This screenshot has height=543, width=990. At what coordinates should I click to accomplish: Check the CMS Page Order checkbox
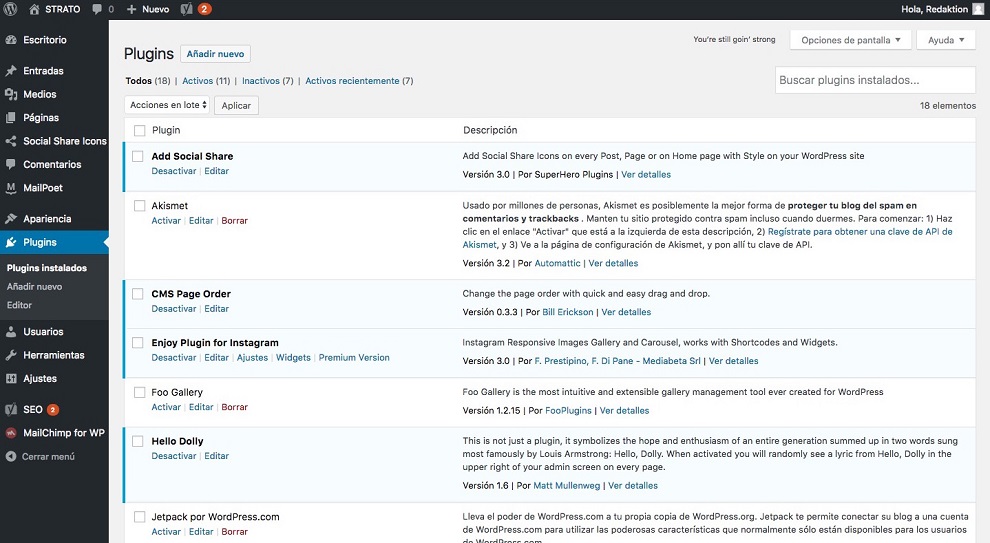pyautogui.click(x=138, y=294)
